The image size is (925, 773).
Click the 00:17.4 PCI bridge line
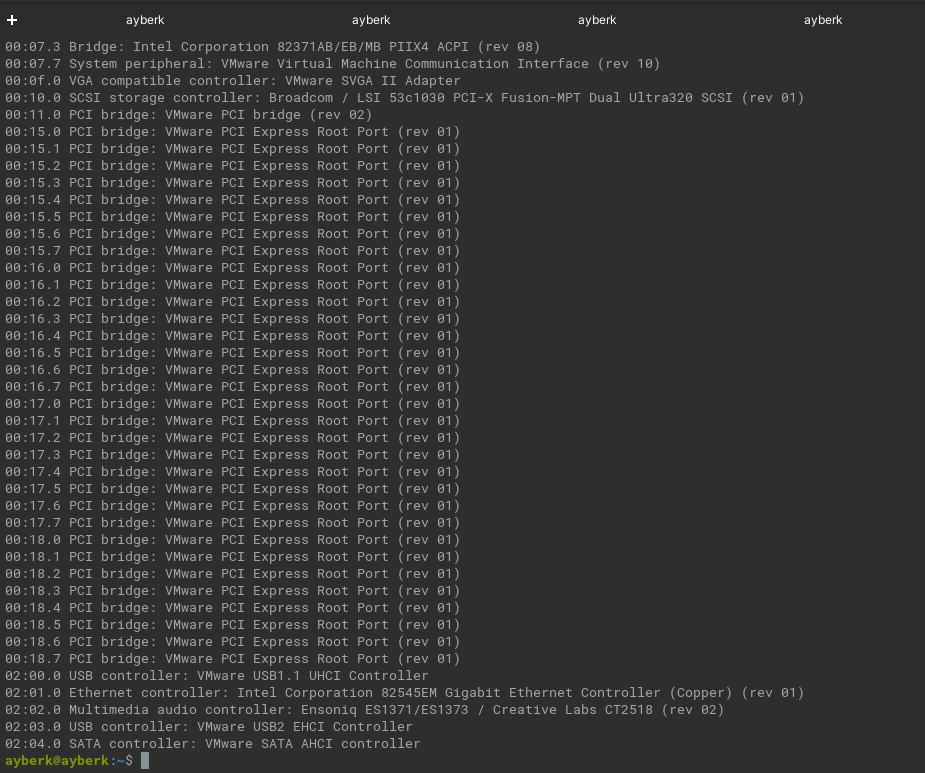232,472
